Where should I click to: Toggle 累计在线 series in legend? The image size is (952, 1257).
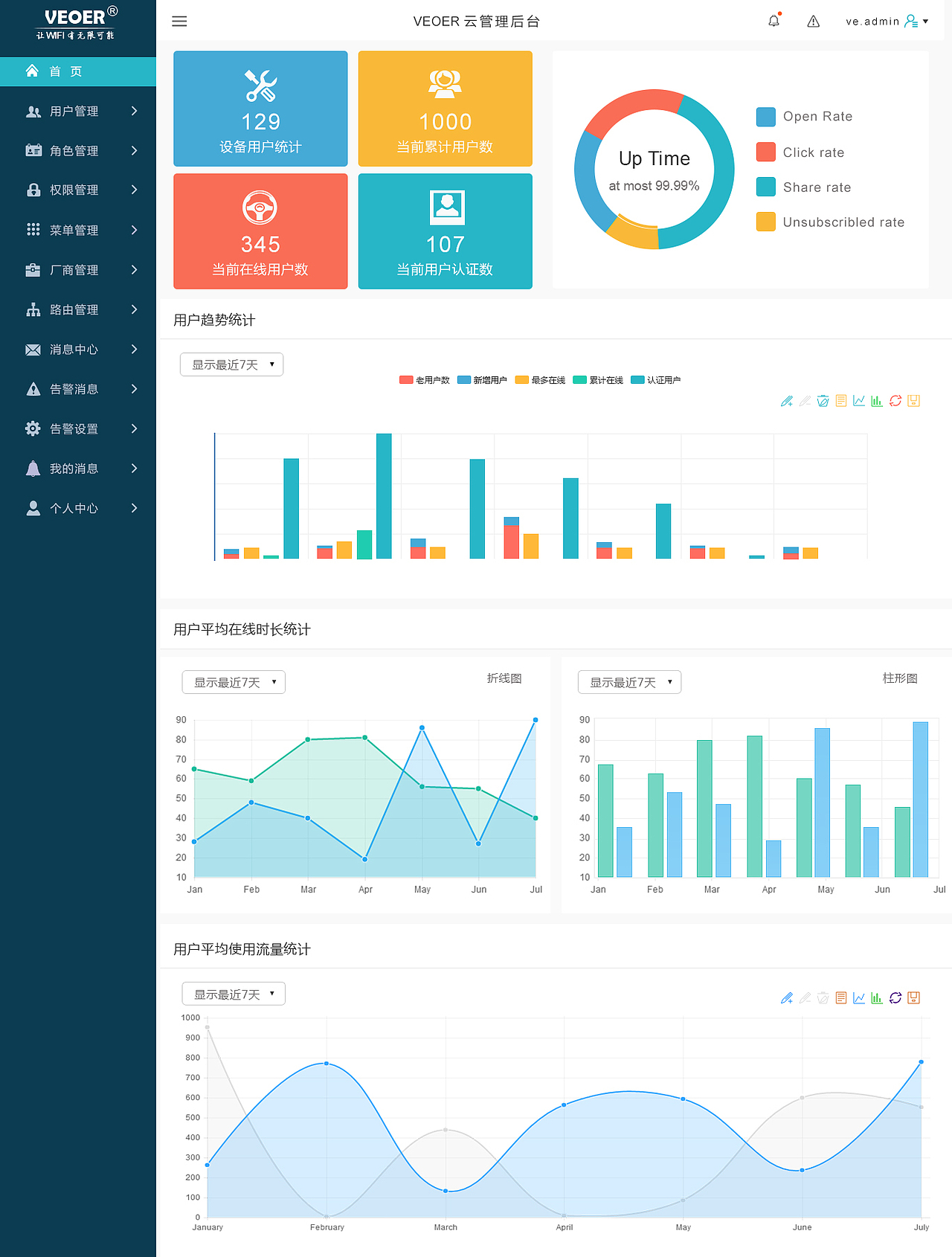(x=598, y=380)
